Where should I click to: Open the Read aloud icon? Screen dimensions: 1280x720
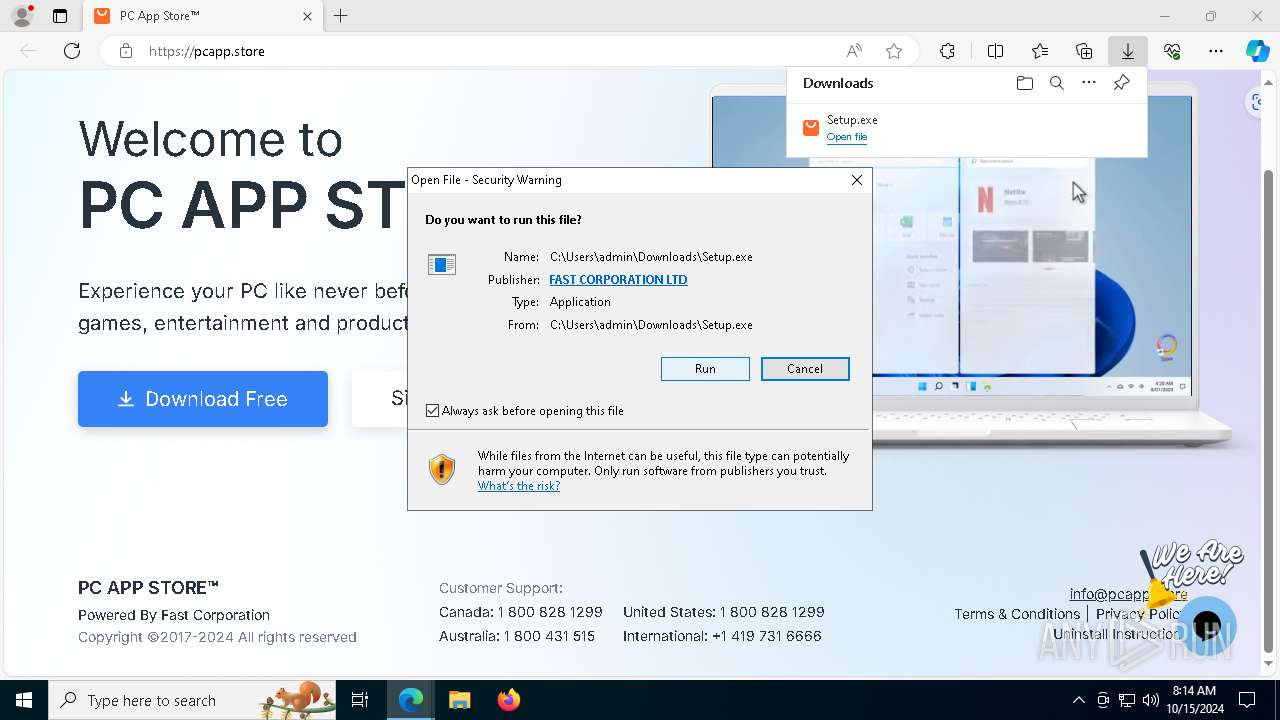point(854,51)
